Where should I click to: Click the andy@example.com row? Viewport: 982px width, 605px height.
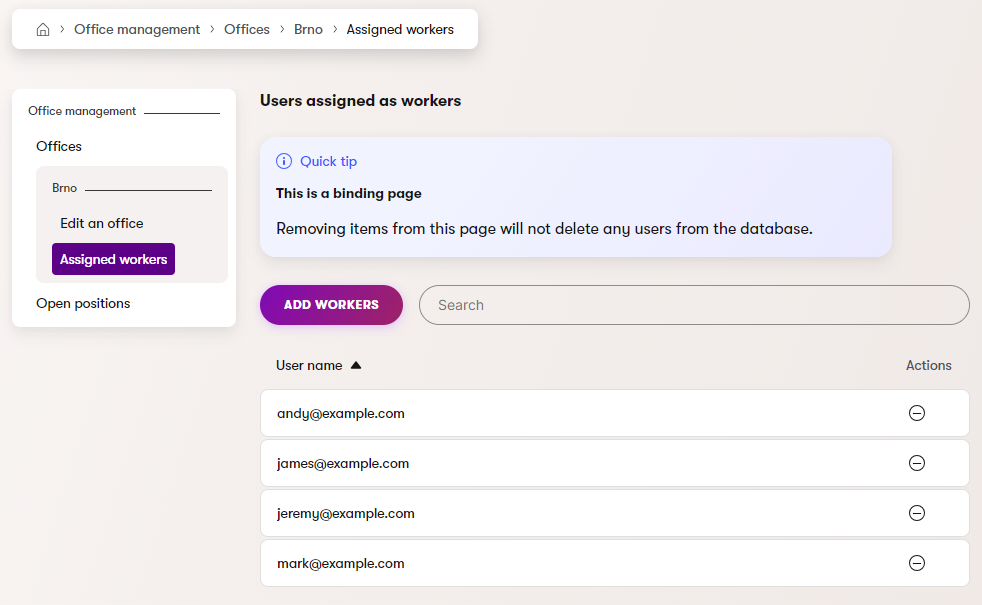(341, 413)
